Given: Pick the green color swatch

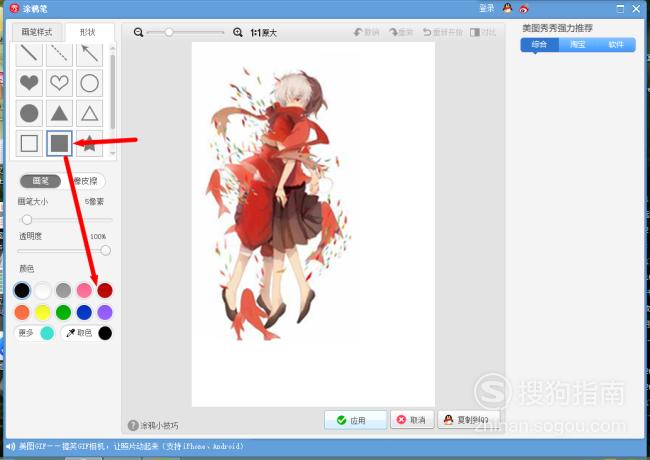Looking at the screenshot, I should [x=63, y=312].
